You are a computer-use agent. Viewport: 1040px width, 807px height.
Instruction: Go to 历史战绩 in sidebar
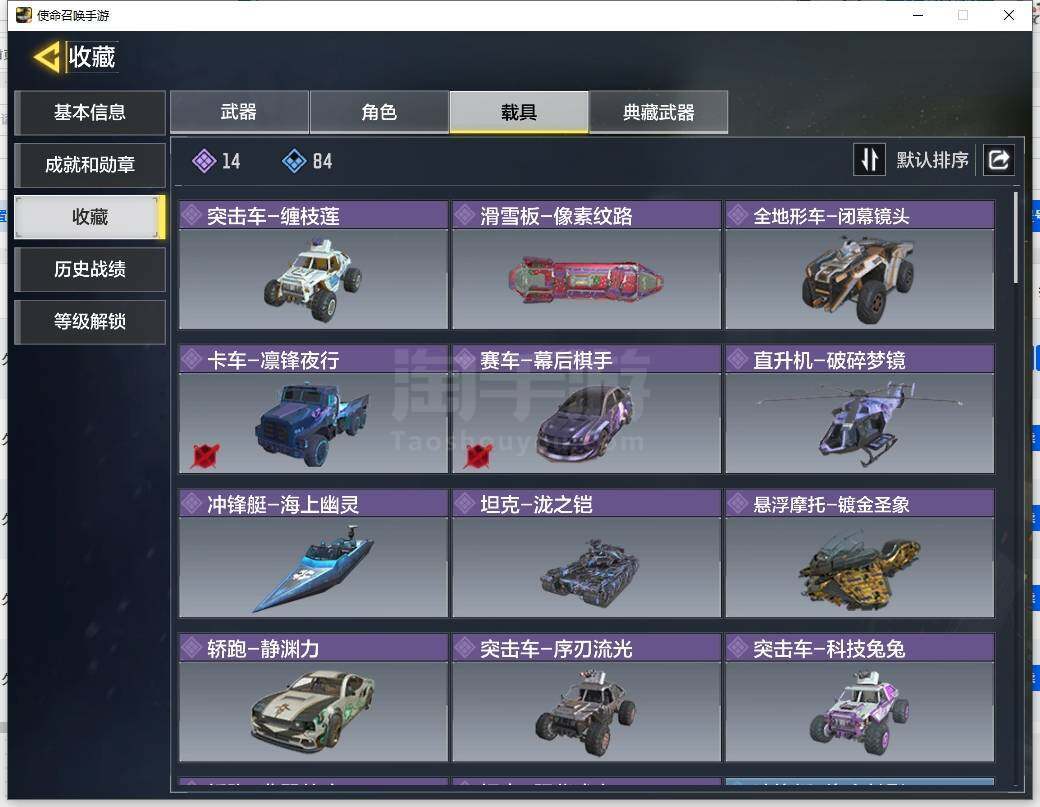pyautogui.click(x=90, y=269)
